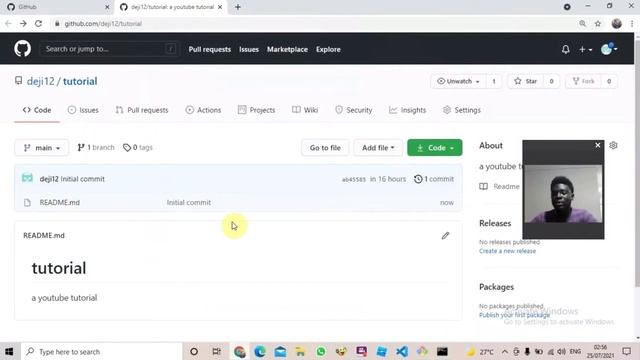Close the deji12/tutorial browser tab
This screenshot has width=640, height=360.
(220, 7)
